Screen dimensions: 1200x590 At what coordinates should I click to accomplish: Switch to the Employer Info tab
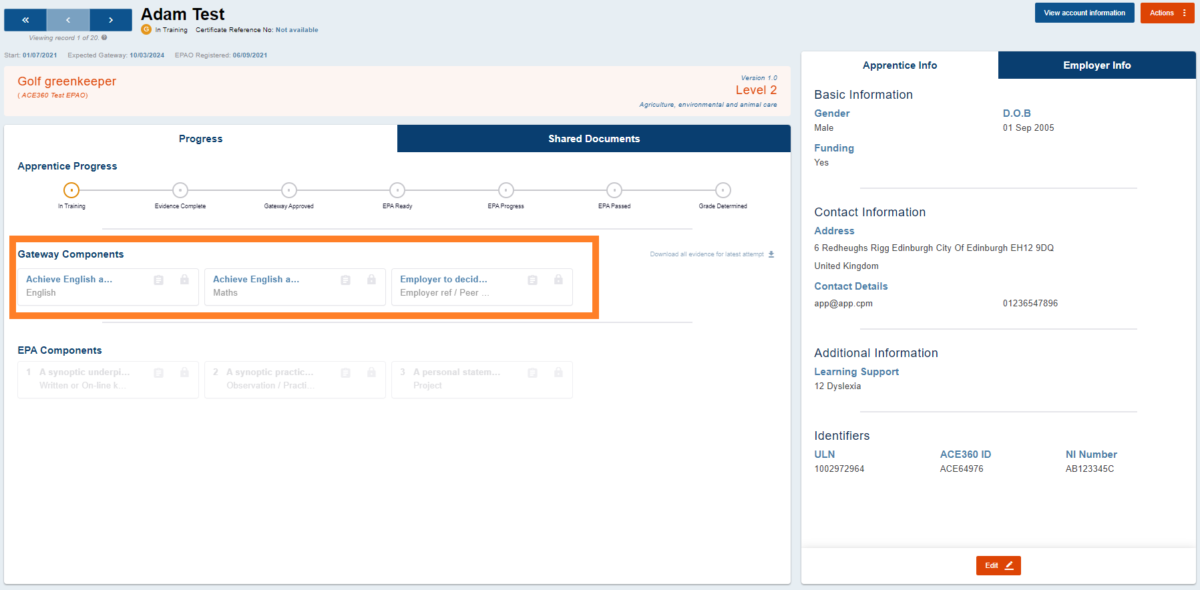pyautogui.click(x=1096, y=65)
